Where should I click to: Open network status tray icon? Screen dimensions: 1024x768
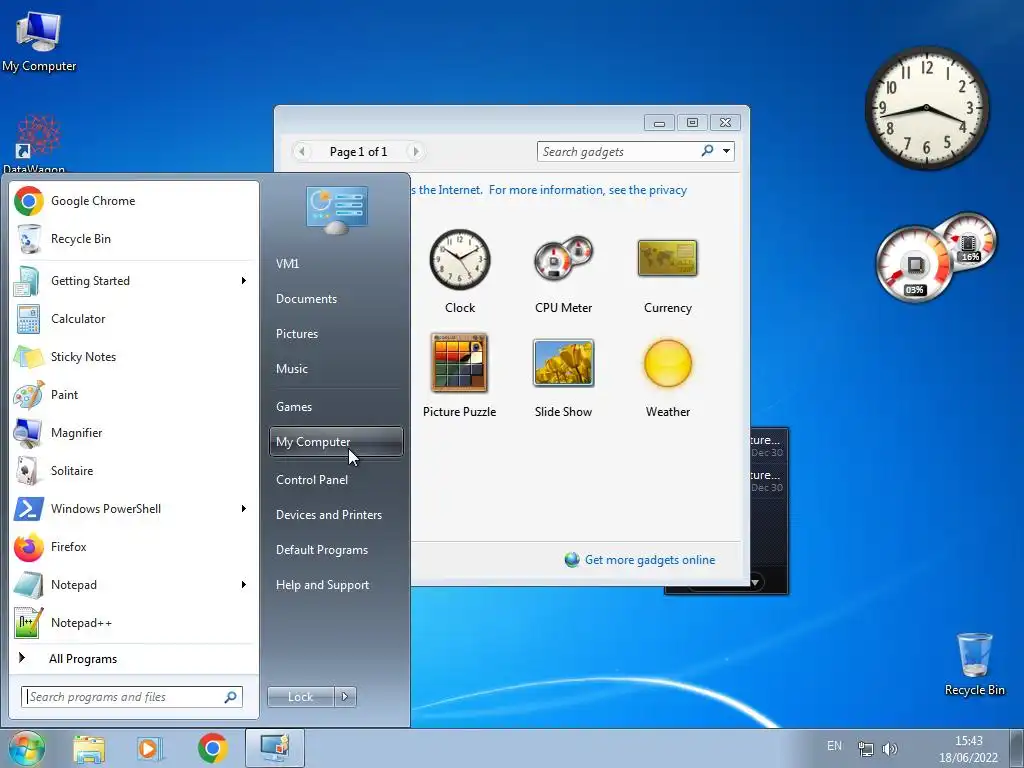point(865,748)
